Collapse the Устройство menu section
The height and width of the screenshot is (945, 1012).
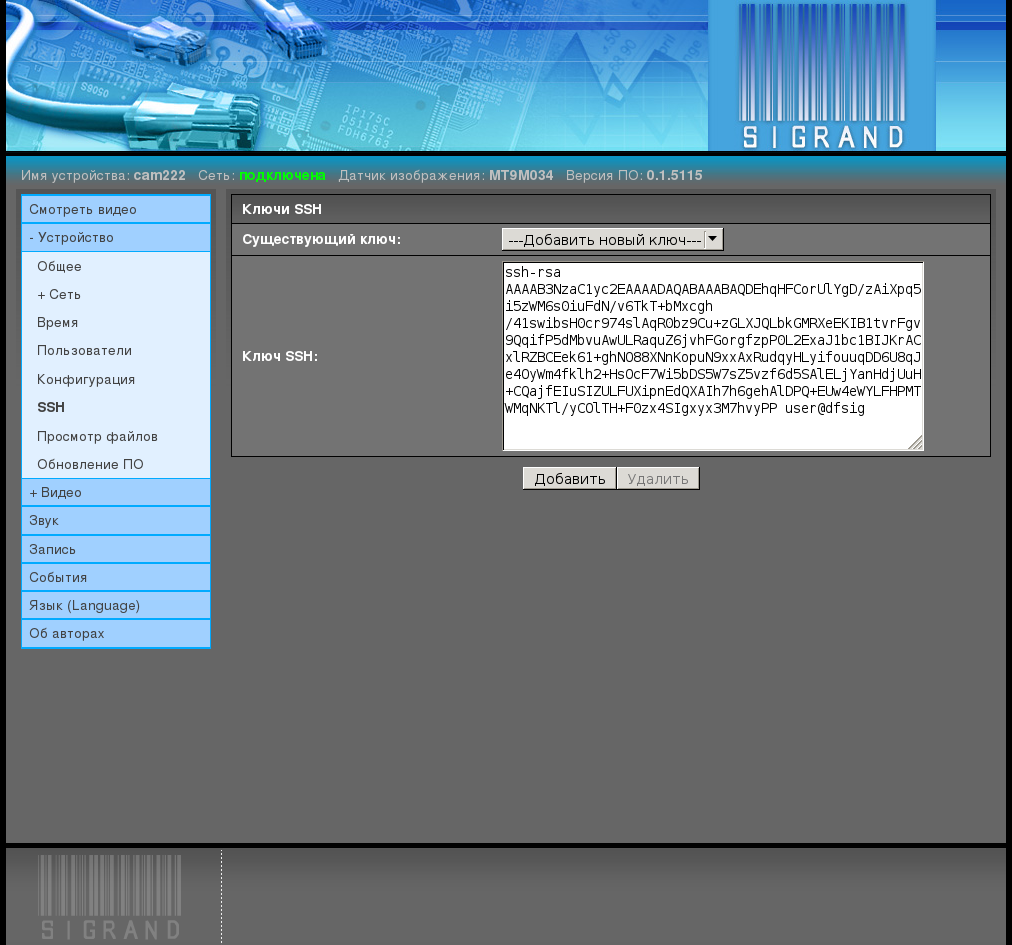[116, 238]
